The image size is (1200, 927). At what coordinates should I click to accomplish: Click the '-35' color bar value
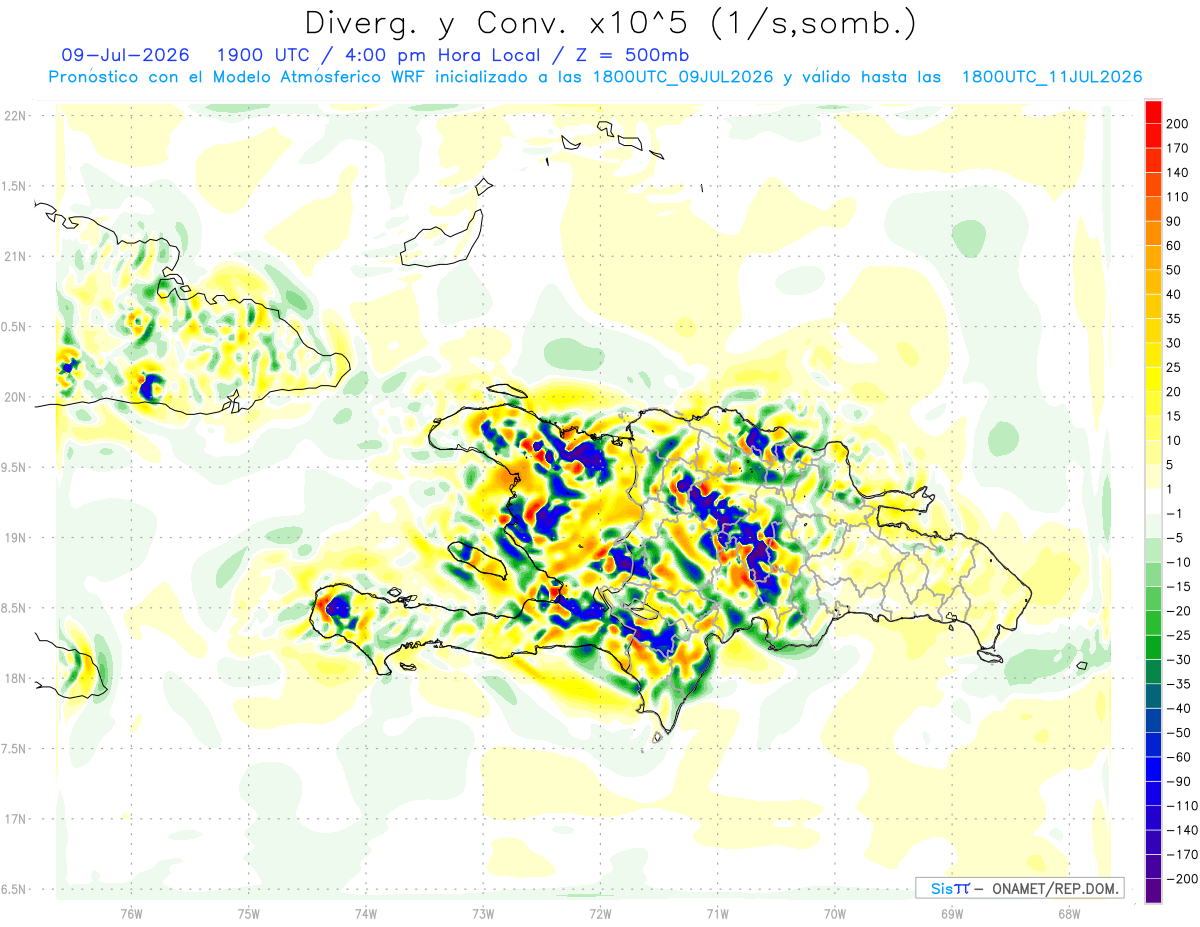coord(1178,684)
